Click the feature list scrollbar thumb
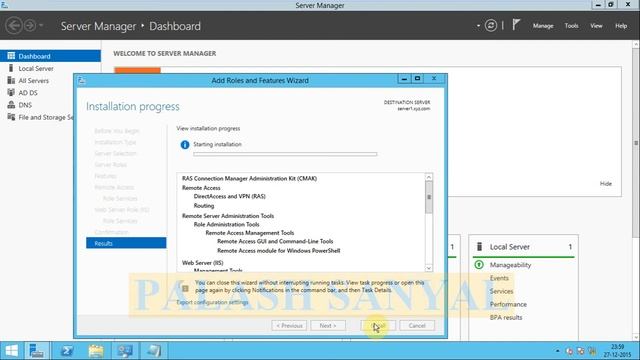Viewport: 640px width, 360px height. (x=429, y=197)
